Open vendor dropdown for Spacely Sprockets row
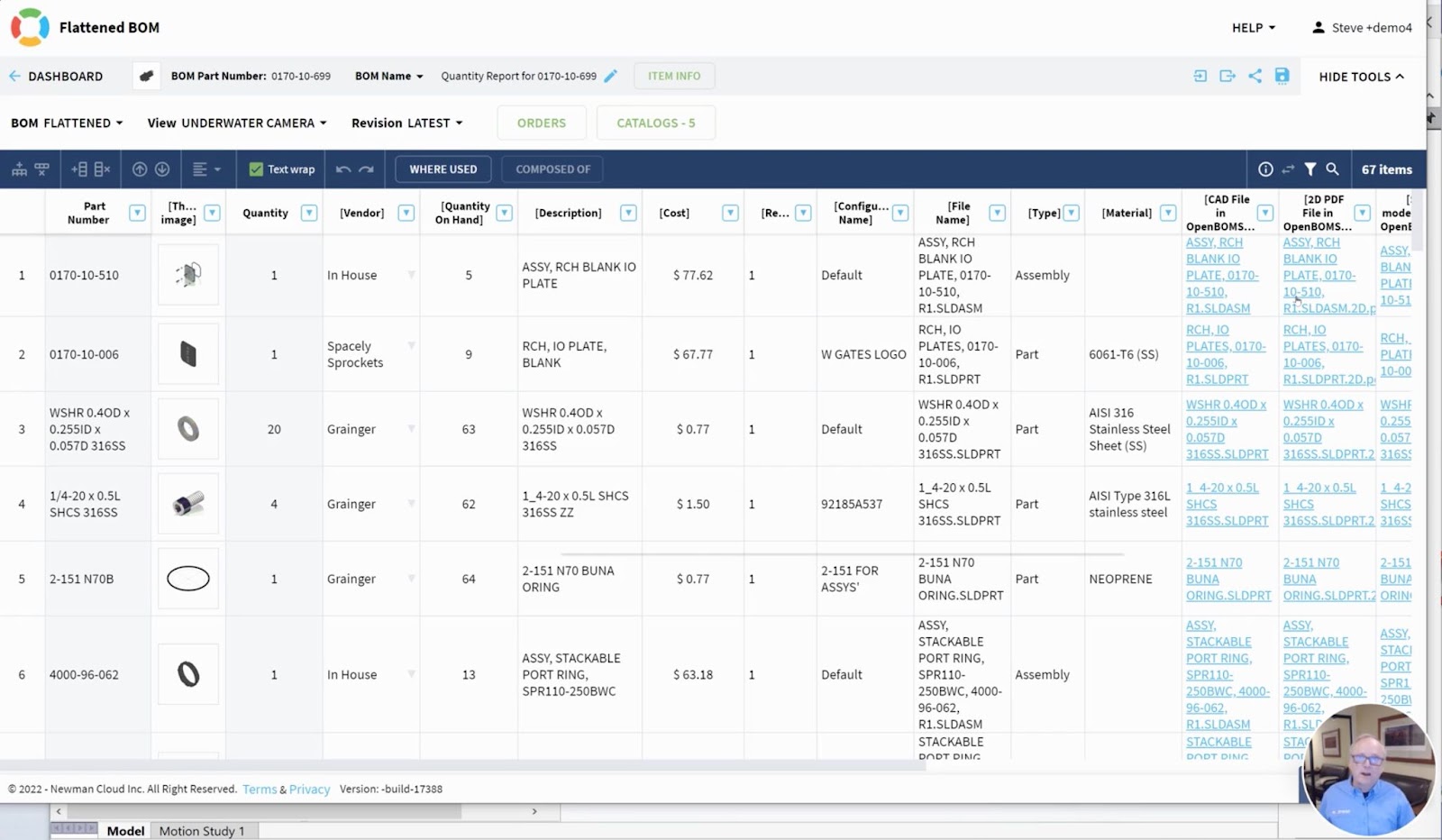 [411, 347]
